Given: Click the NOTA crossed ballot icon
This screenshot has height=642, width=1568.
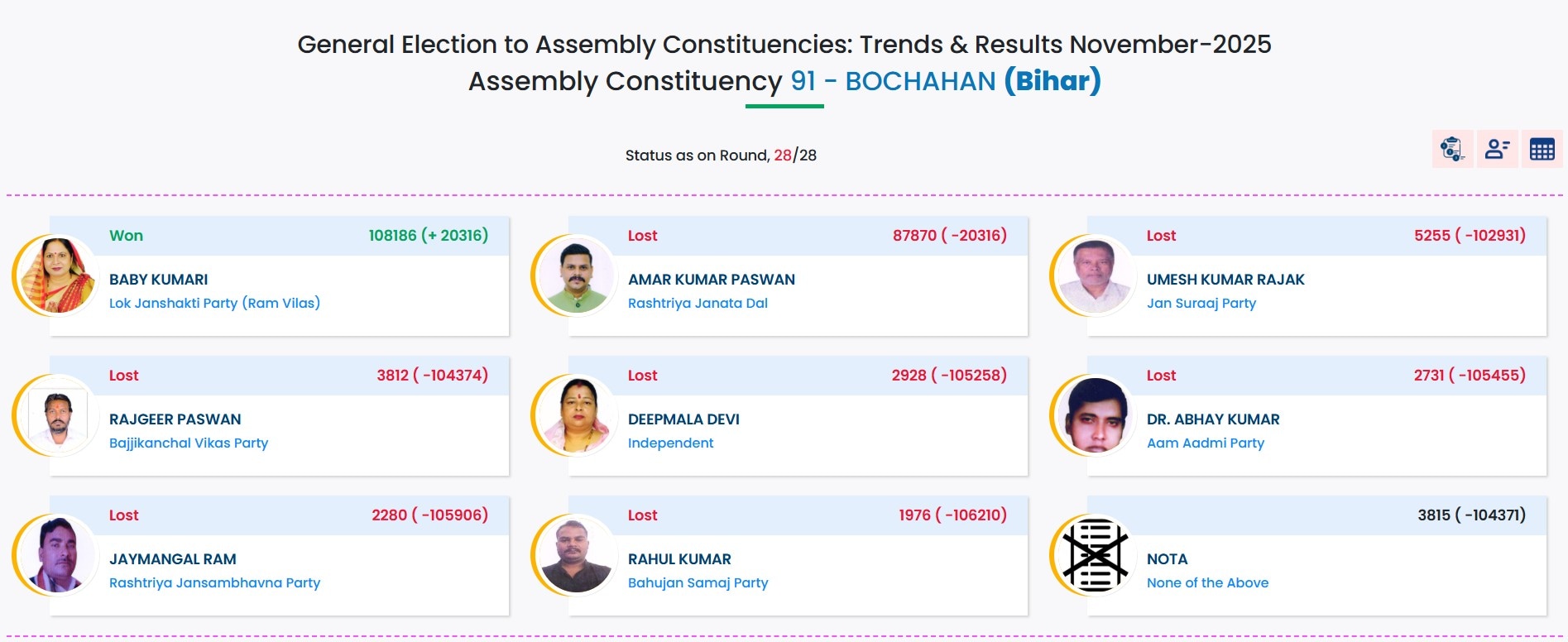Looking at the screenshot, I should point(1095,555).
